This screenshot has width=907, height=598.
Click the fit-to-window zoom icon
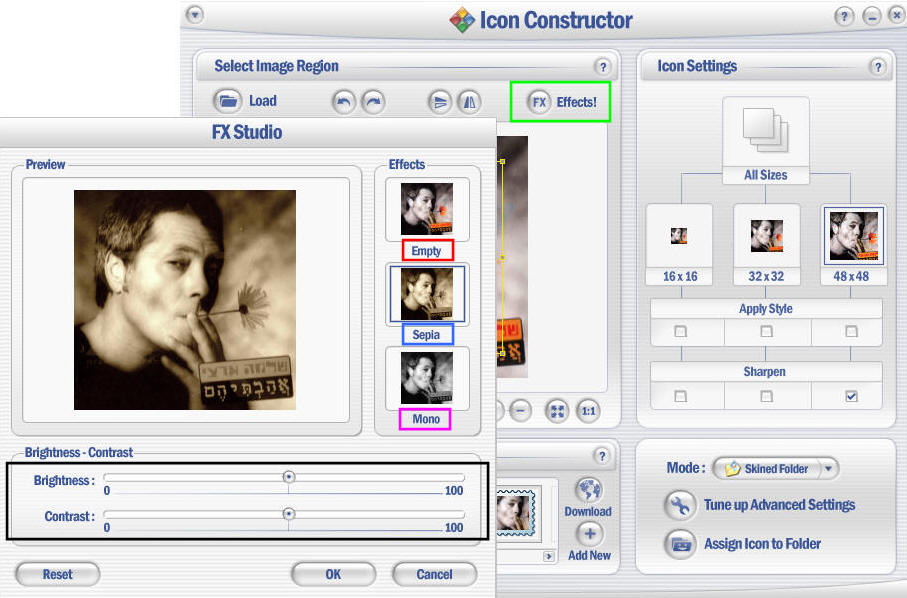556,410
